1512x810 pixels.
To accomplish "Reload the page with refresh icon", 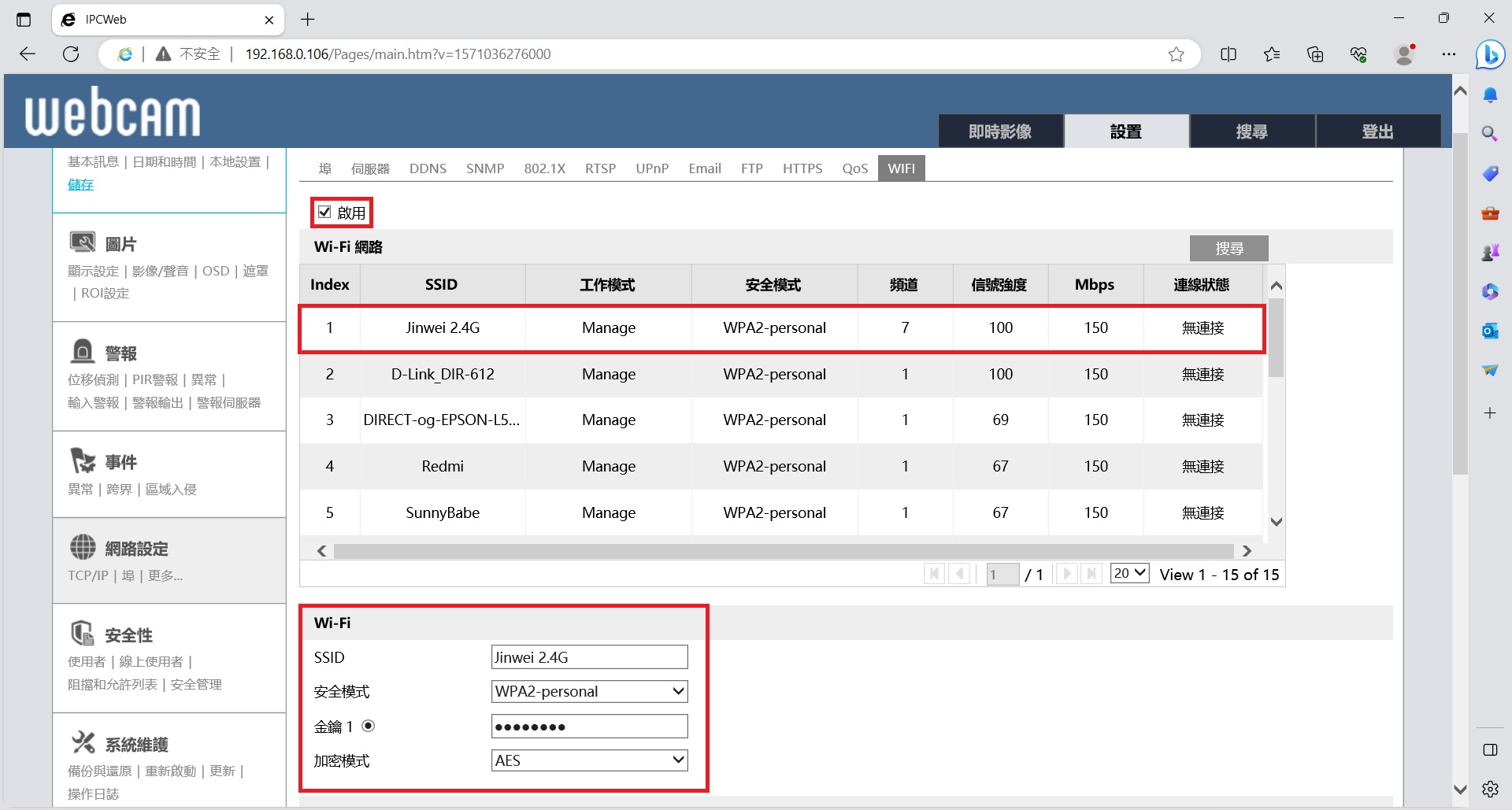I will pos(71,54).
